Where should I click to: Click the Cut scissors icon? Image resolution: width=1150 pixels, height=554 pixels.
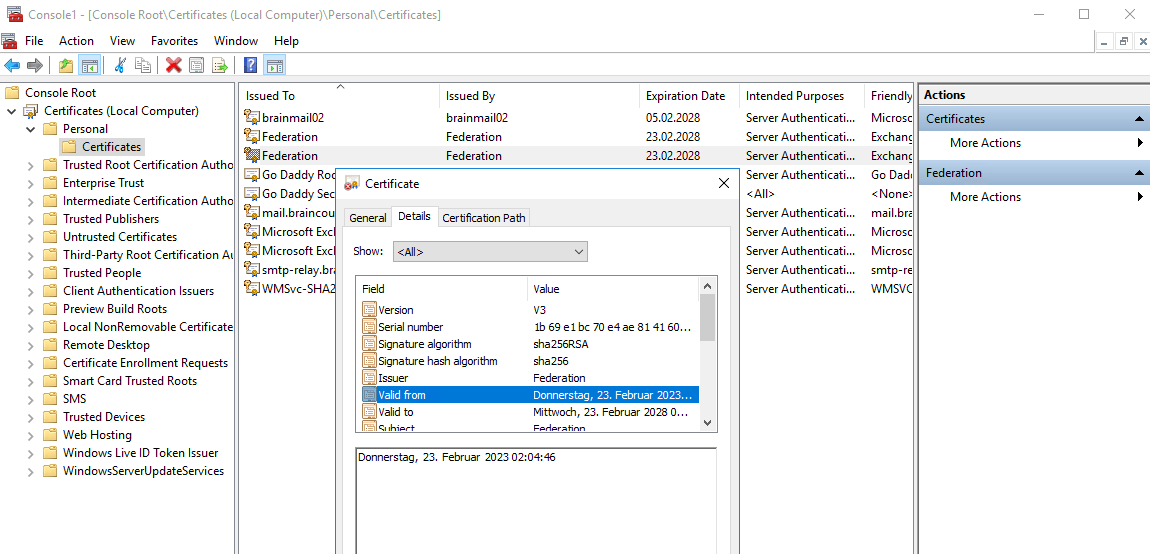pyautogui.click(x=120, y=65)
